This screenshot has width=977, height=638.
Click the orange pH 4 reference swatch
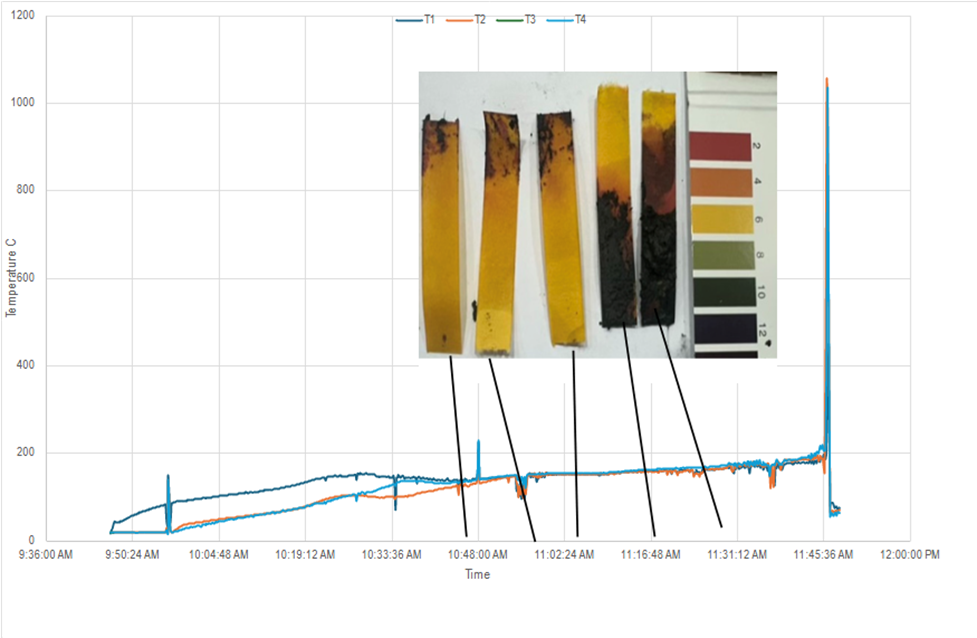[x=721, y=183]
